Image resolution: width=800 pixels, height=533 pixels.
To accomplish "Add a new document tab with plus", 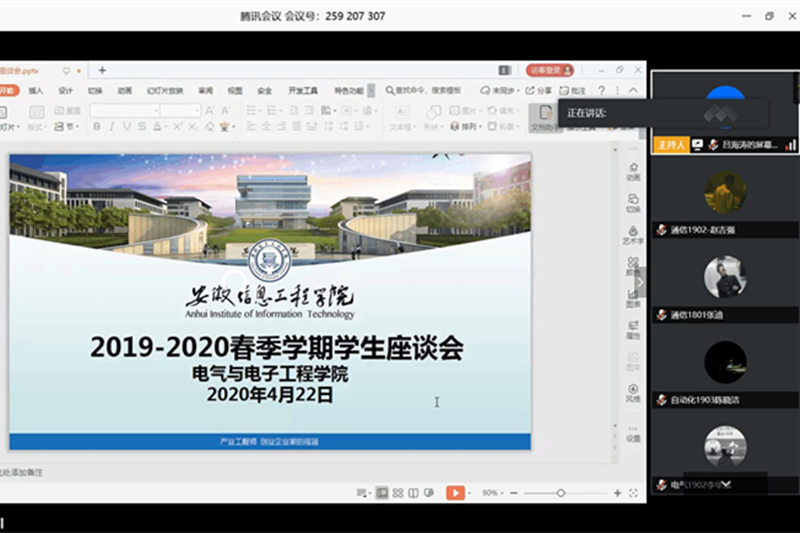I will (x=102, y=70).
